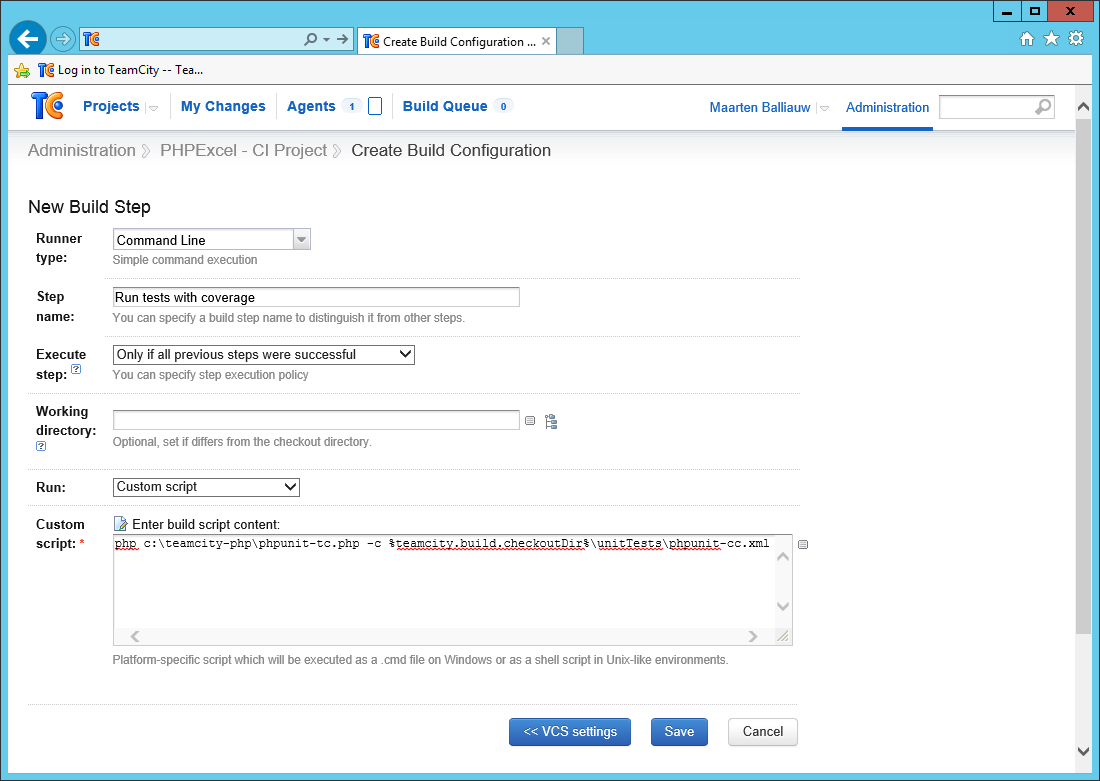Open the Runner type dropdown
1100x781 pixels.
coord(301,240)
